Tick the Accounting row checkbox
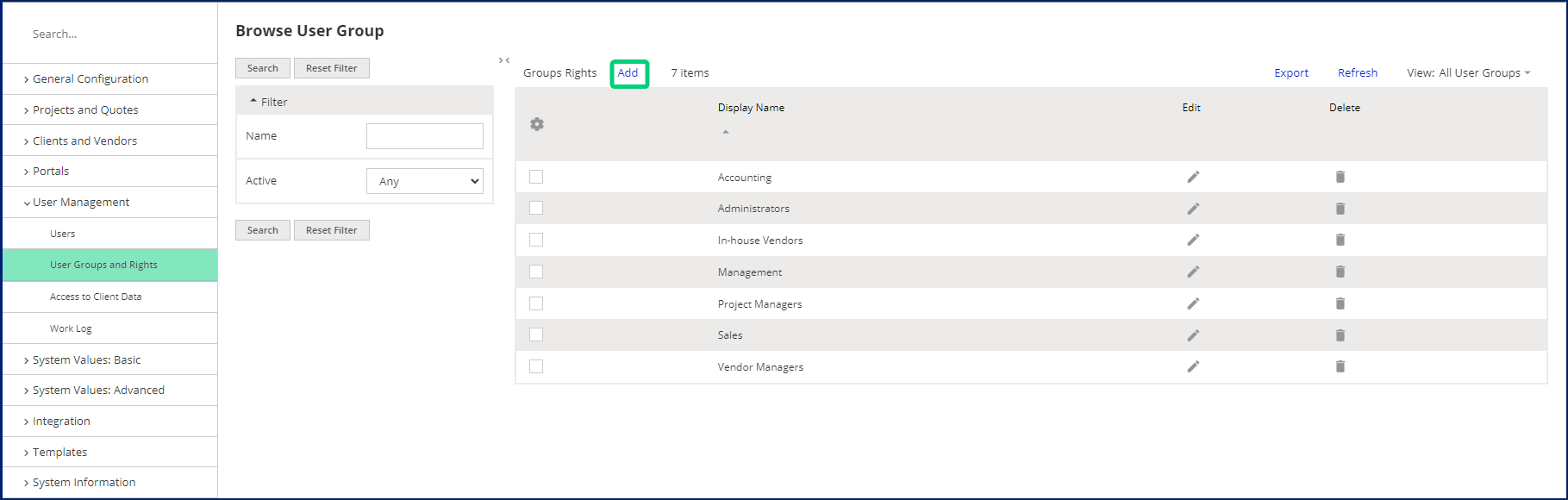This screenshot has width=1568, height=500. pos(536,177)
